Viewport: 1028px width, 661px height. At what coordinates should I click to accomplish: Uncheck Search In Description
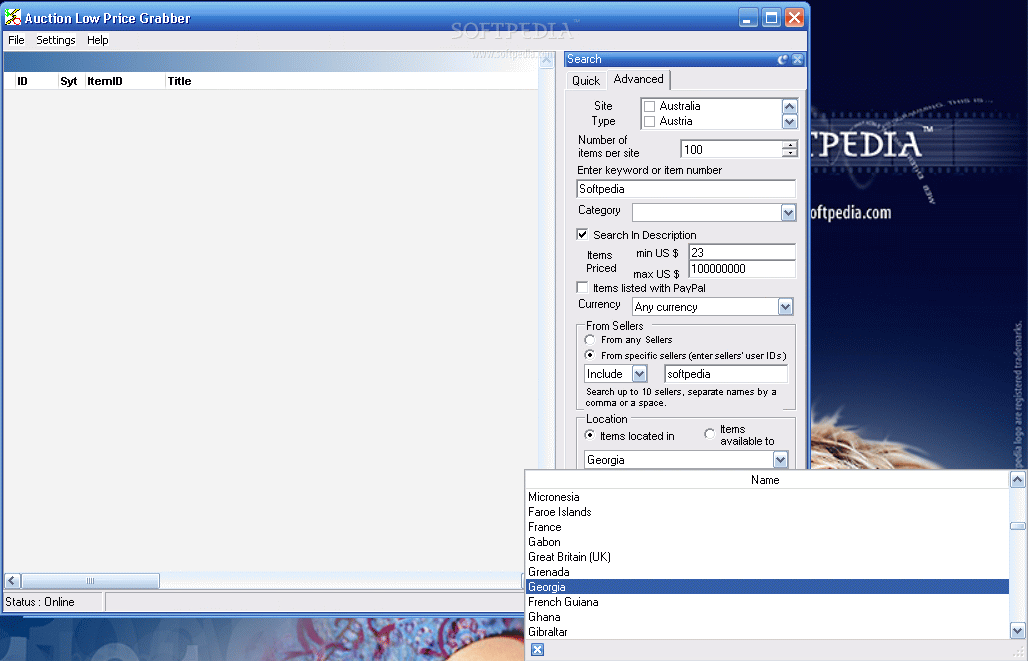click(x=582, y=234)
